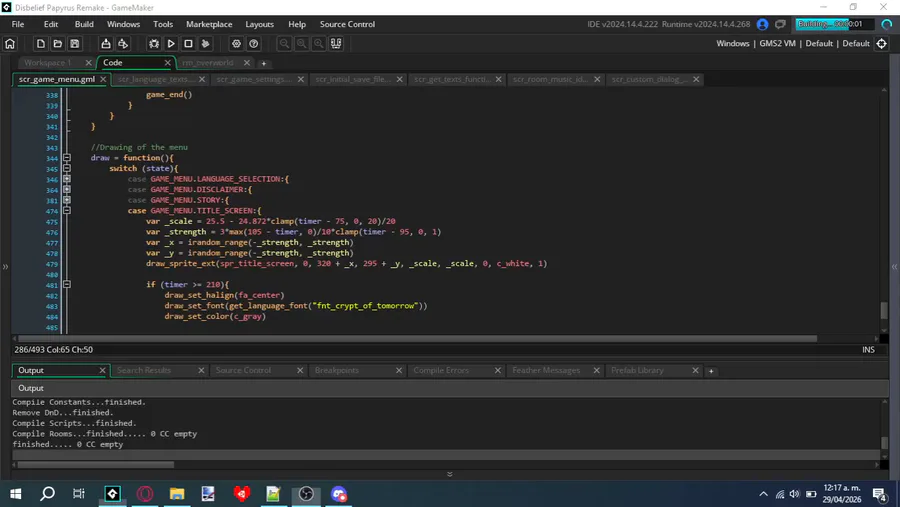The width and height of the screenshot is (900, 507).
Task: Open the Help question mark icon
Action: (x=254, y=44)
